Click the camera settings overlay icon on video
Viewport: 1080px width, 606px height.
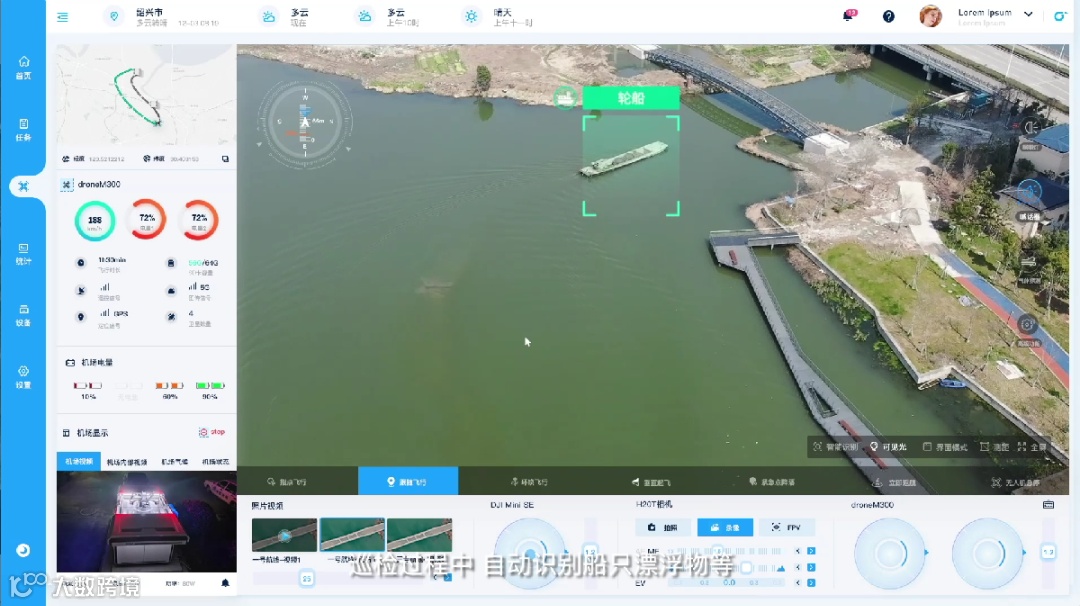coord(1027,324)
